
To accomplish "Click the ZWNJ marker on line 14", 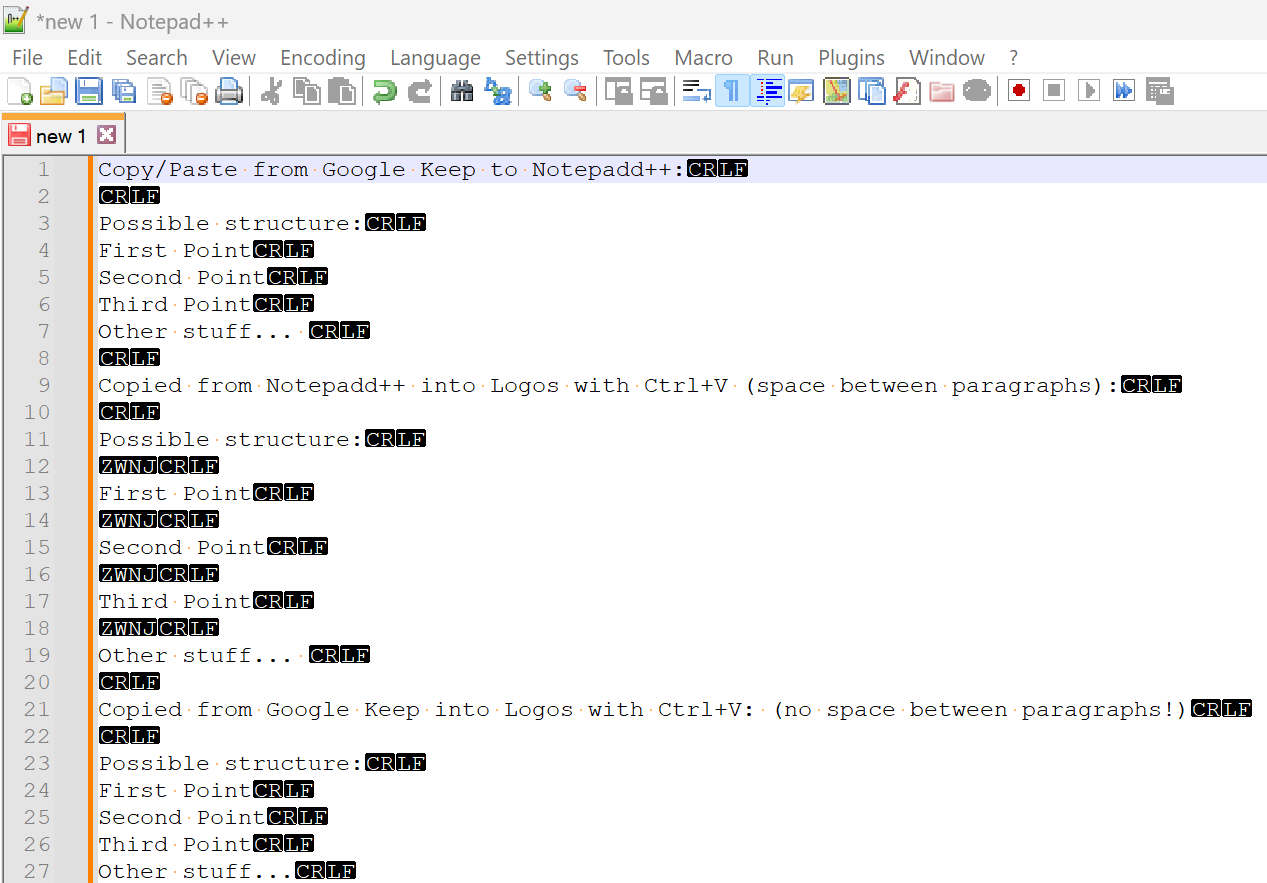I will pos(128,520).
